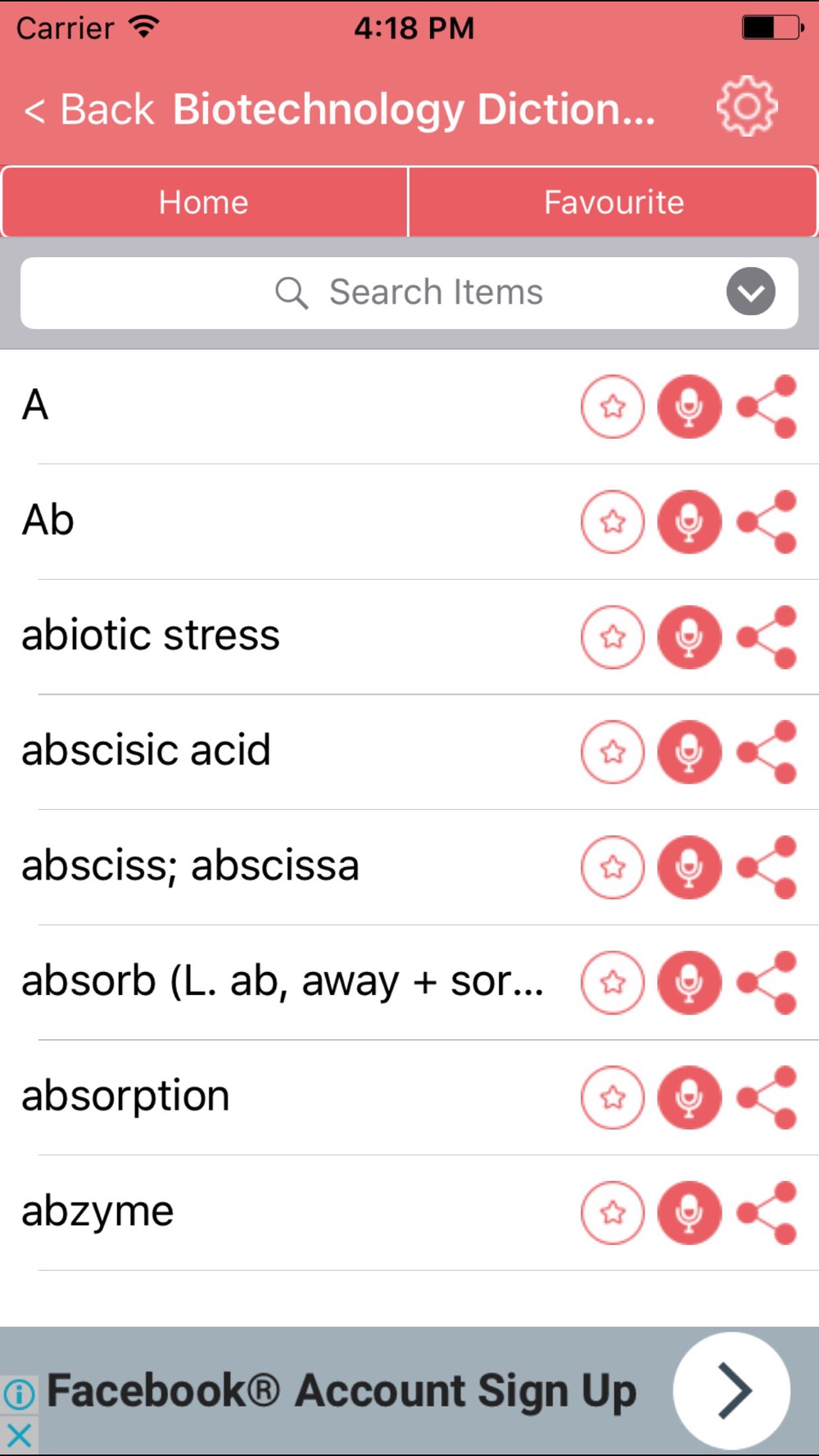Screen dimensions: 819x1456
Task: Share the 'absciss; abscissa' entry
Action: point(767,867)
